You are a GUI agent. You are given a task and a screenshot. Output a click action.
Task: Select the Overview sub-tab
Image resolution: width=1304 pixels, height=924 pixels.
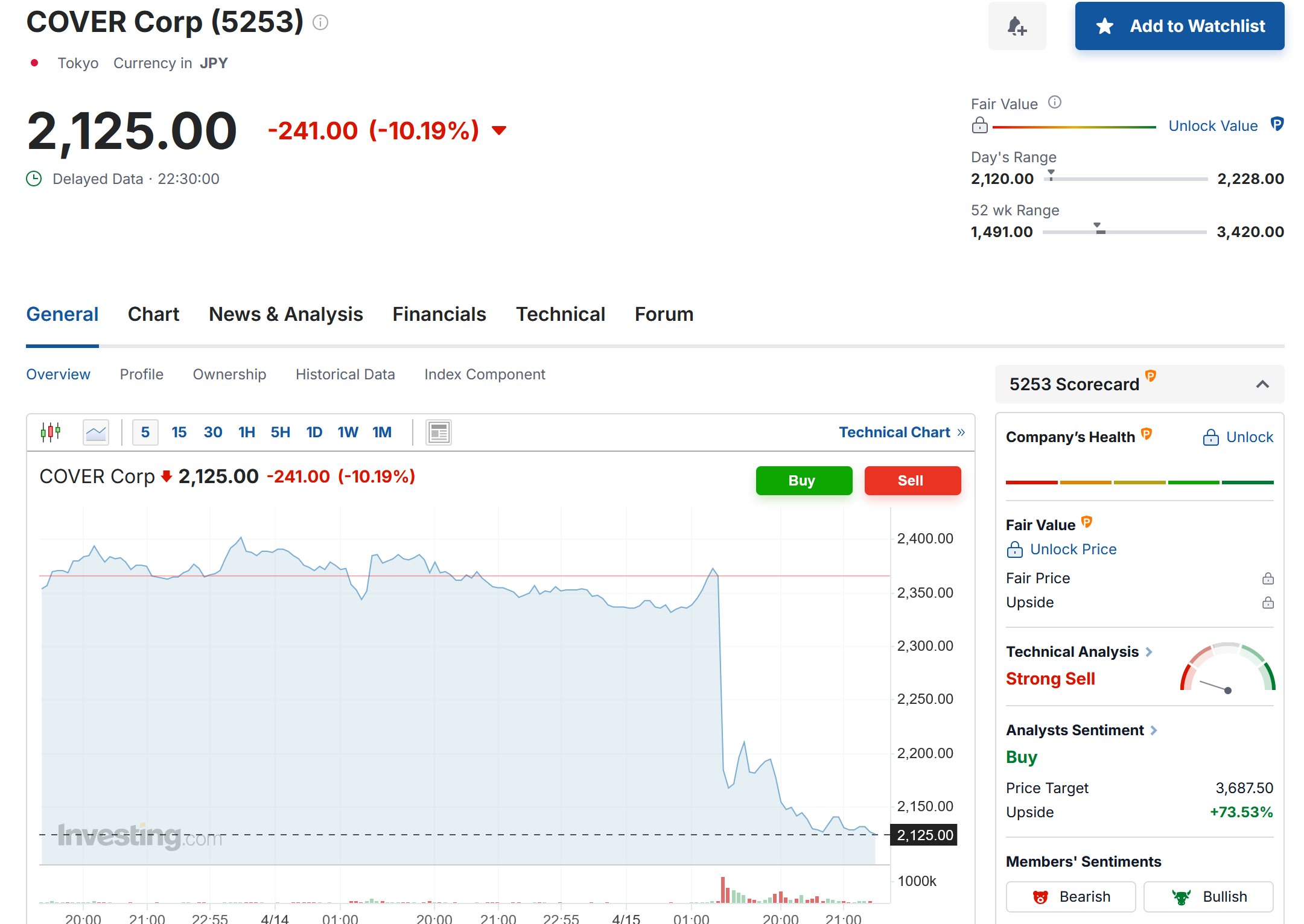[x=58, y=374]
